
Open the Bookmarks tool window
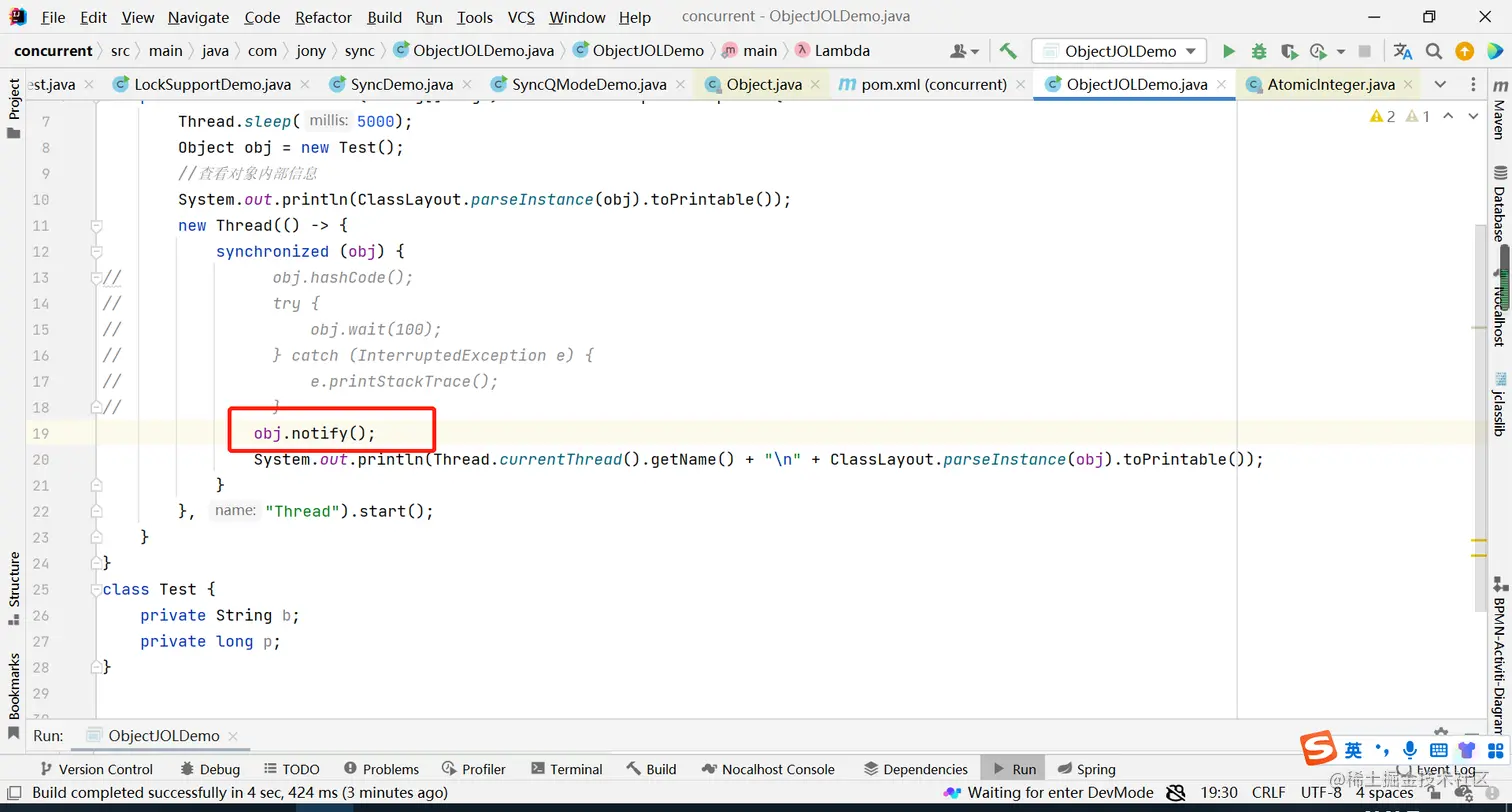[14, 695]
